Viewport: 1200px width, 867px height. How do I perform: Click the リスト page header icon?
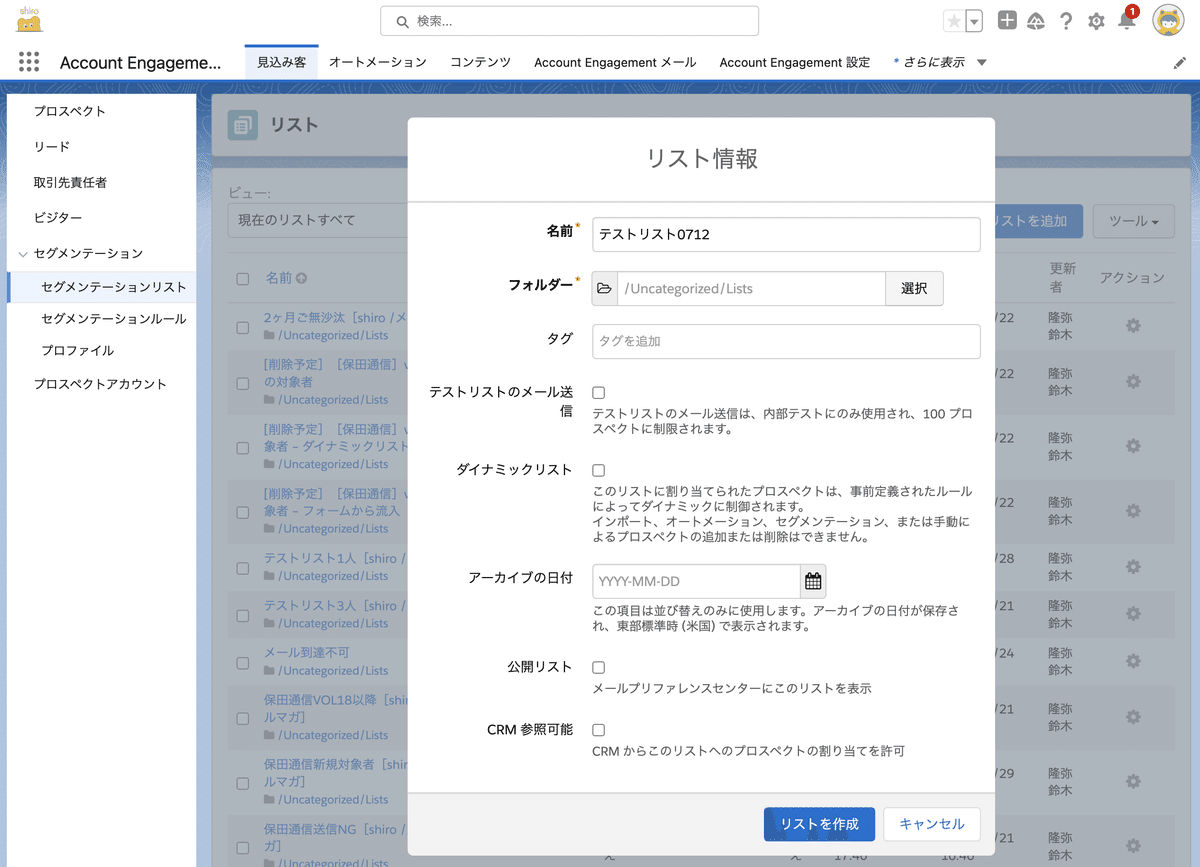click(242, 125)
